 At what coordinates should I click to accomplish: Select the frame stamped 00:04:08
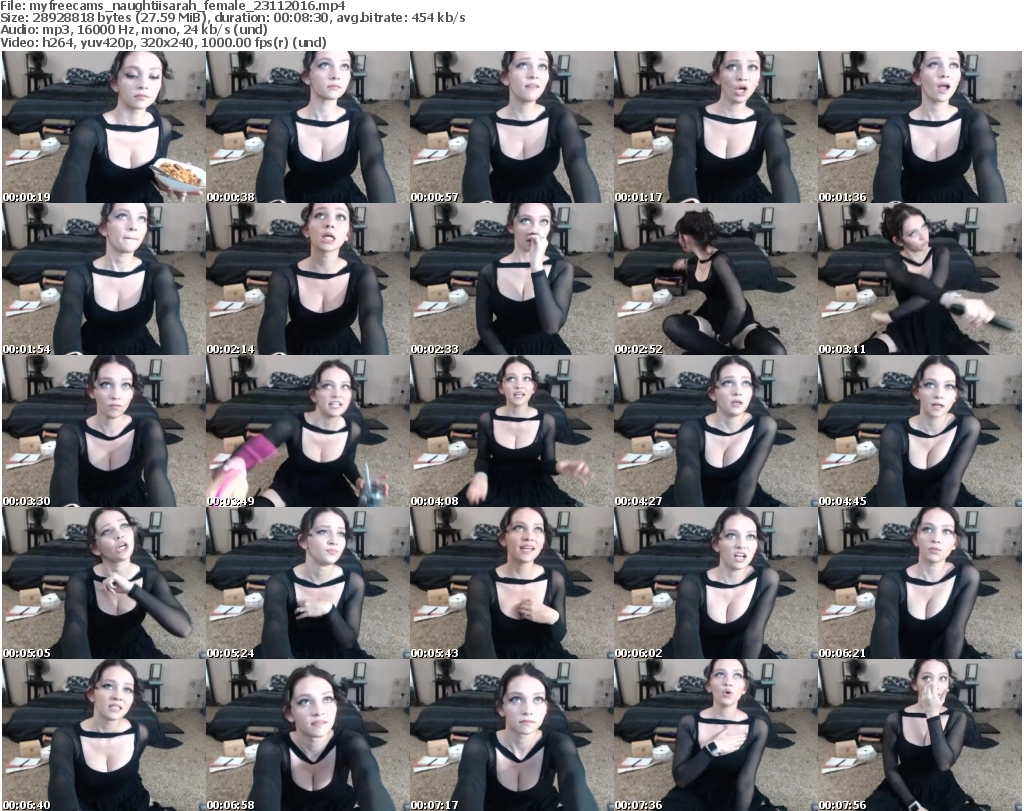tap(511, 431)
